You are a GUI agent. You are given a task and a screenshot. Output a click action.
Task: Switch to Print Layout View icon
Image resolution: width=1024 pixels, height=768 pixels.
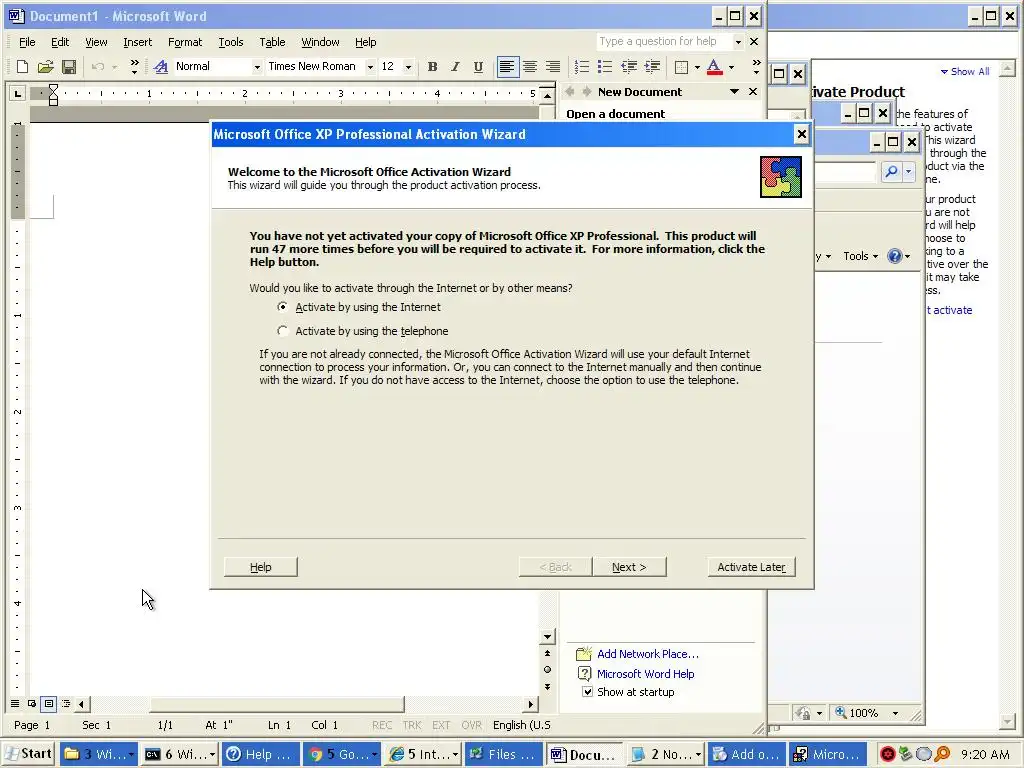pos(49,704)
